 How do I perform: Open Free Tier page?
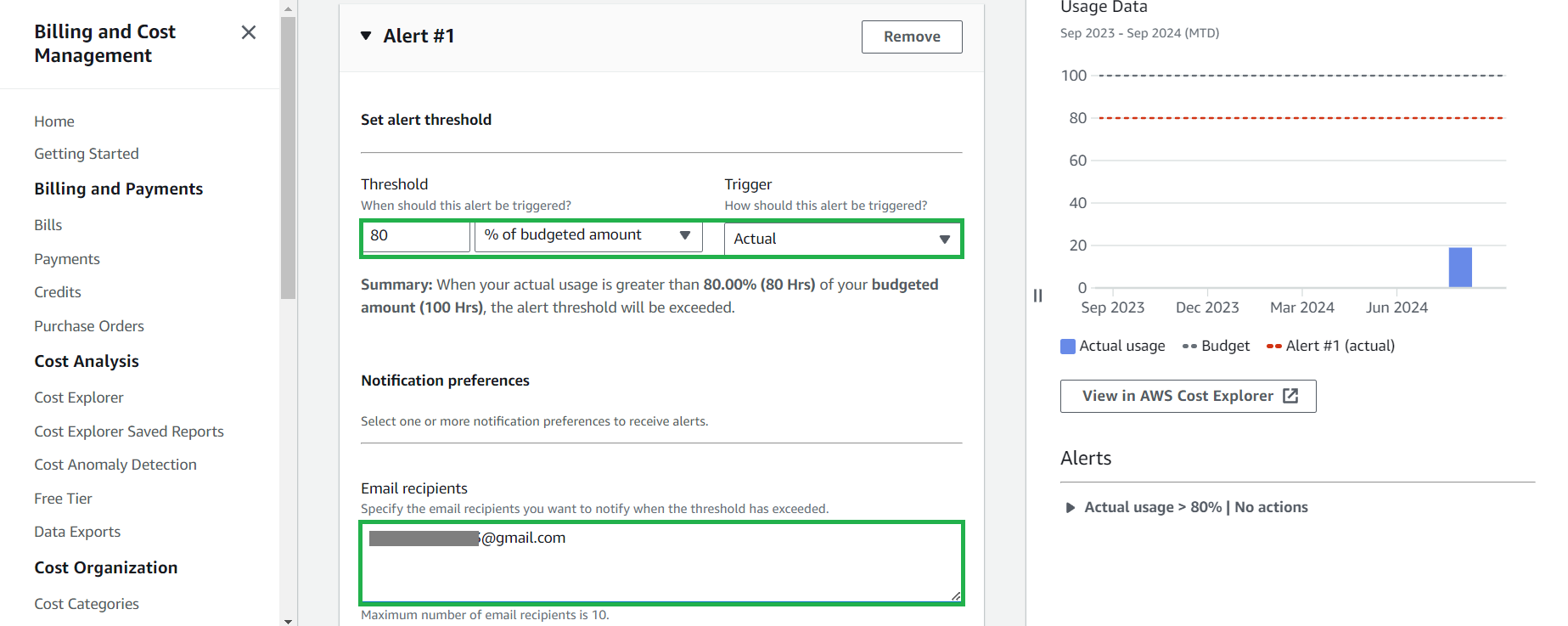63,499
